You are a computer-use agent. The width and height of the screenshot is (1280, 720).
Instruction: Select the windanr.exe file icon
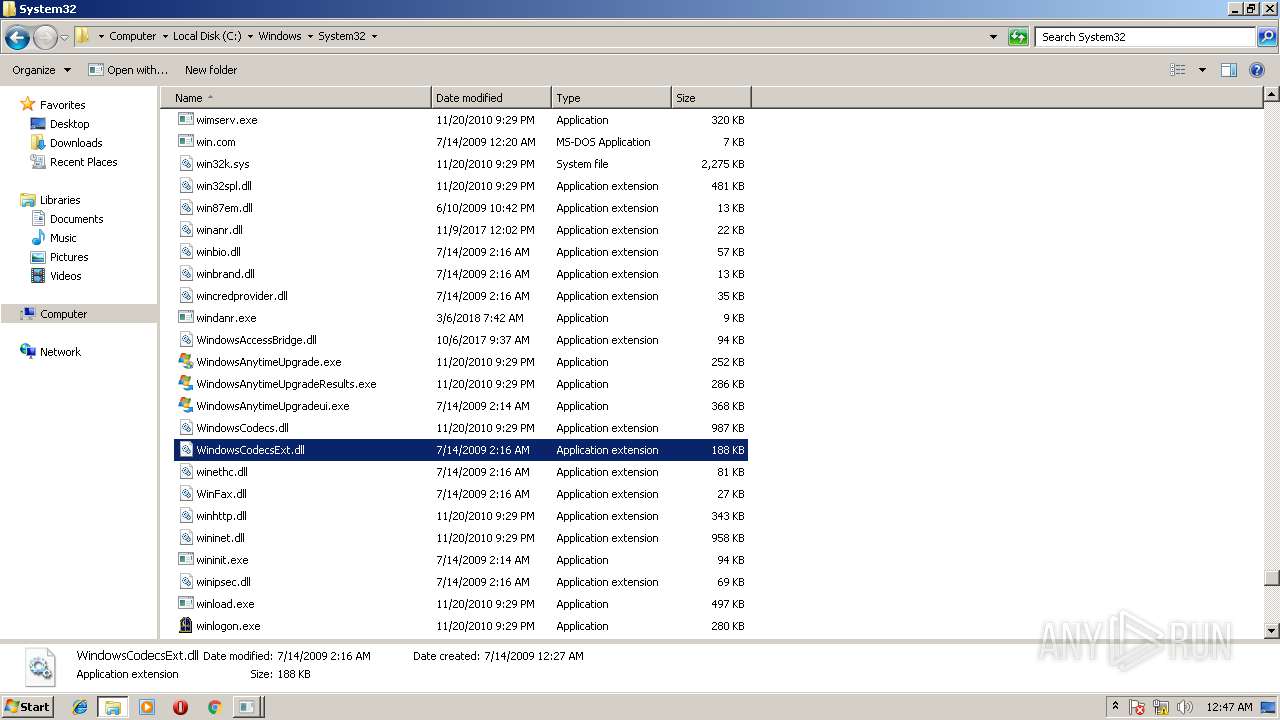point(185,318)
